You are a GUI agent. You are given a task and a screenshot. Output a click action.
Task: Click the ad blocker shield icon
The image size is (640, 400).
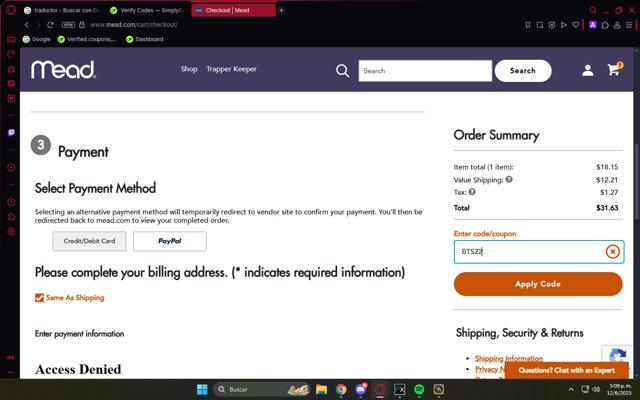tap(552, 25)
